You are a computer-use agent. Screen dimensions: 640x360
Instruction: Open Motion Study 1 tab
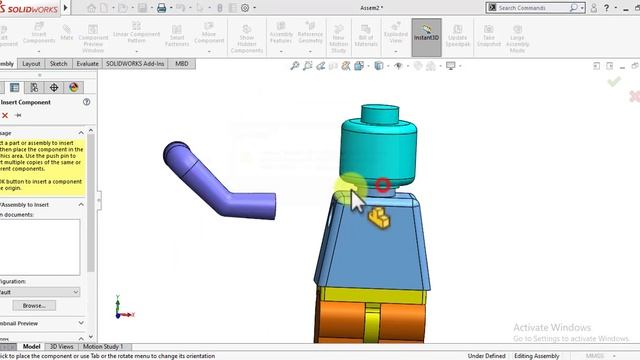pos(103,347)
